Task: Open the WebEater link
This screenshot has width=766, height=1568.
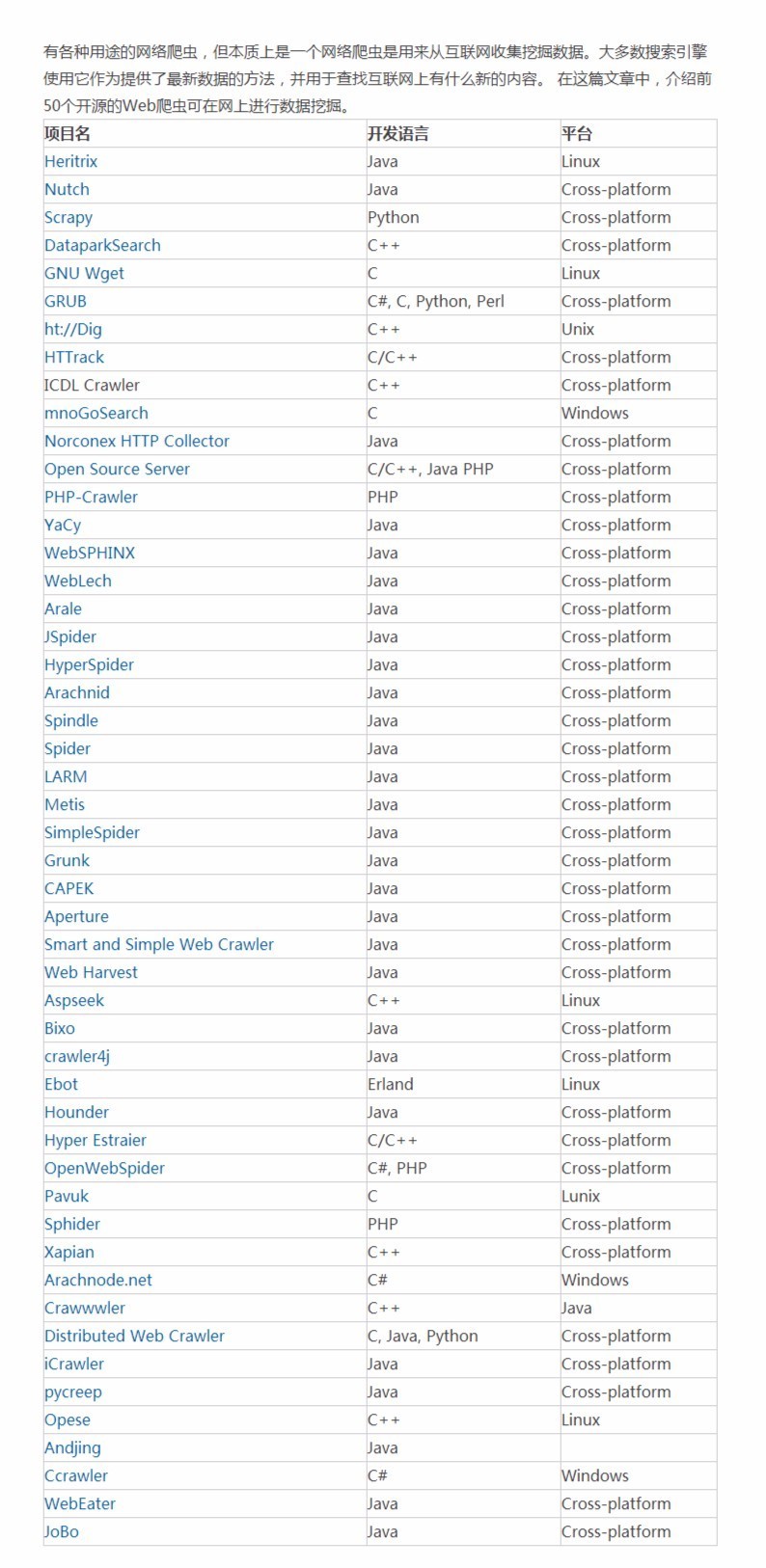Action: 80,1503
